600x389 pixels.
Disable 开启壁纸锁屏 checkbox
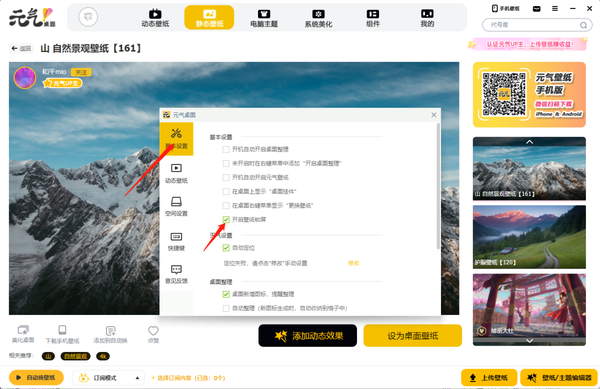[226, 220]
